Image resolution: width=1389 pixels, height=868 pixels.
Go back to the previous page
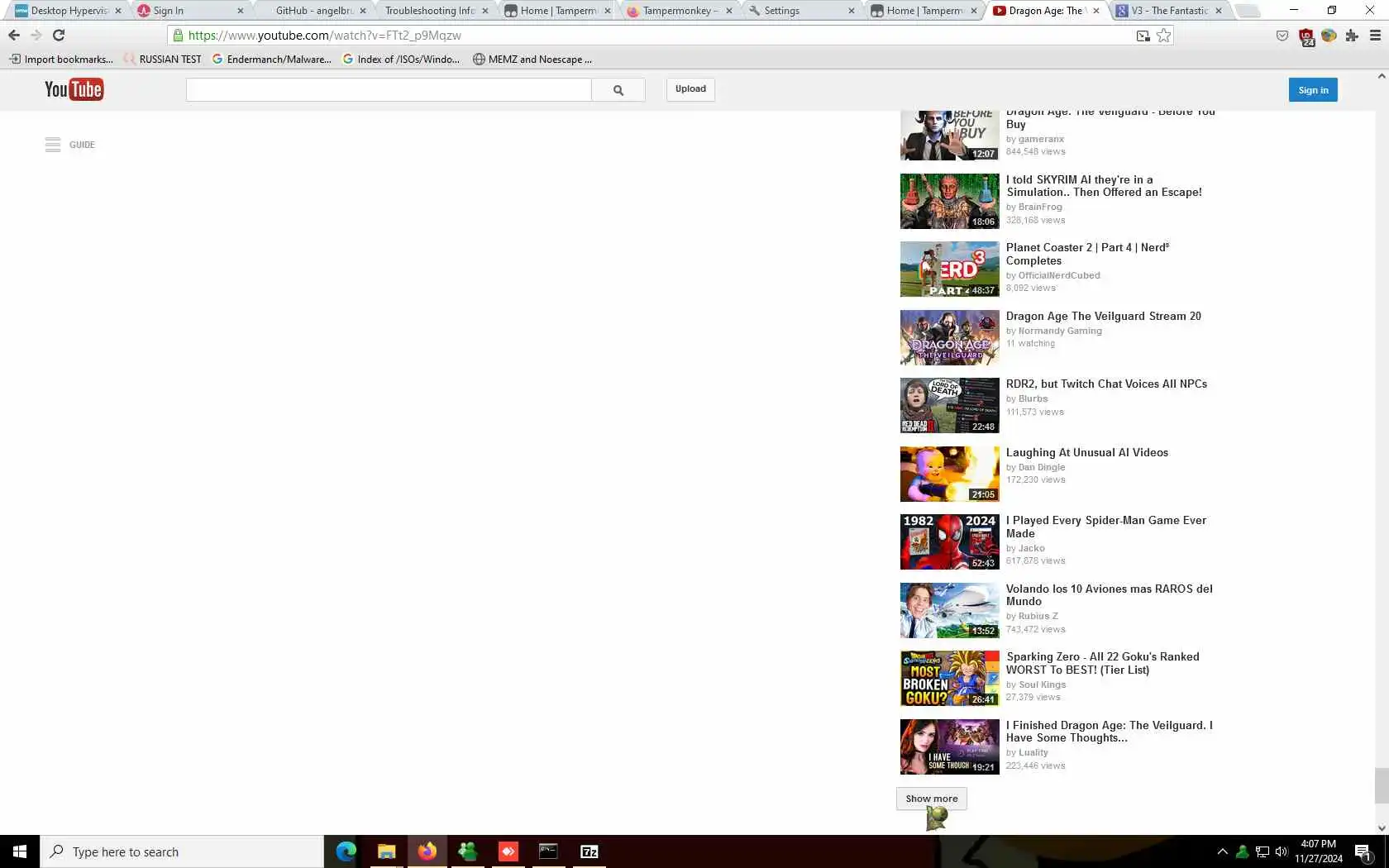pos(14,36)
